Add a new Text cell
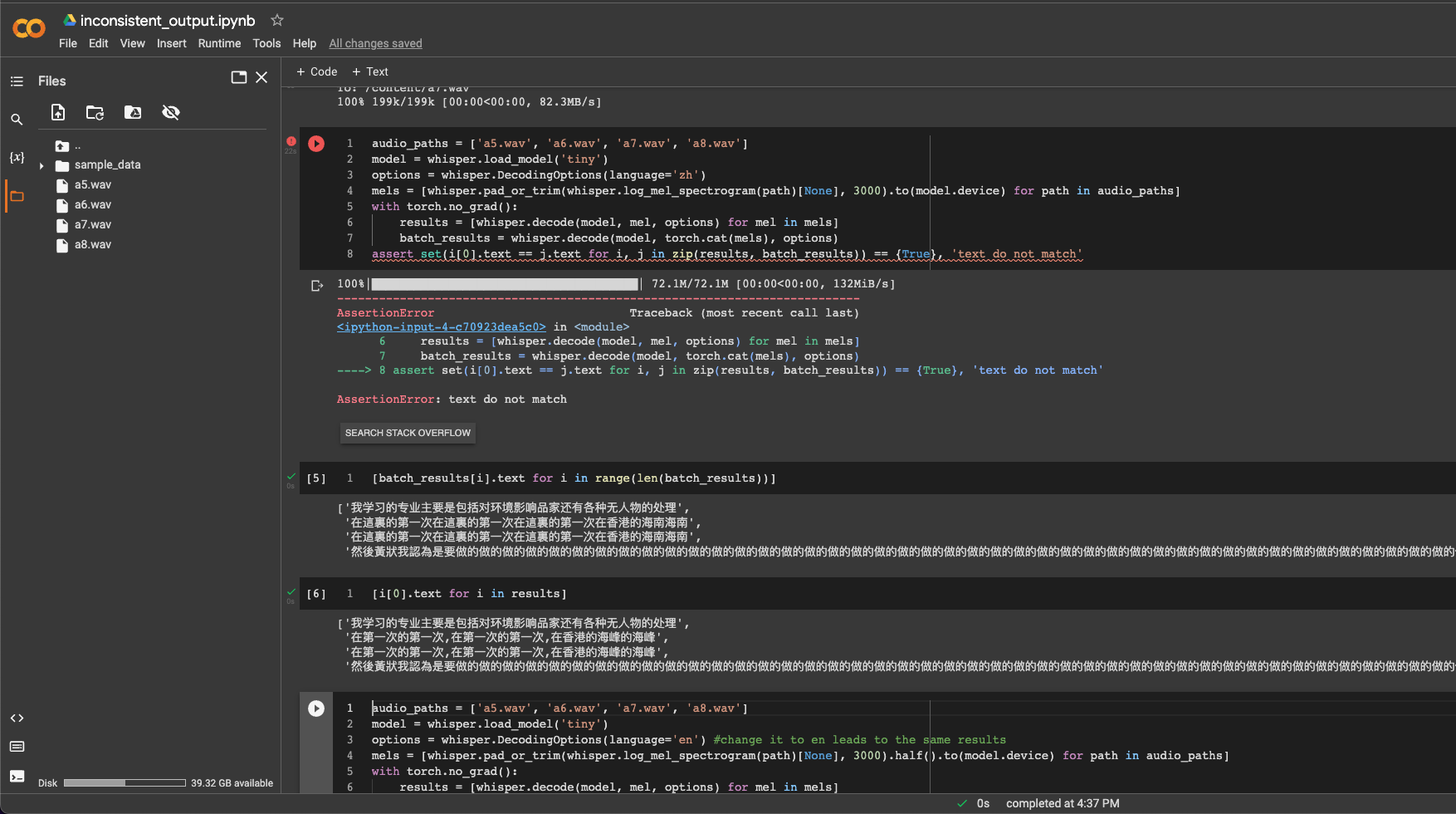This screenshot has height=814, width=1456. click(370, 71)
